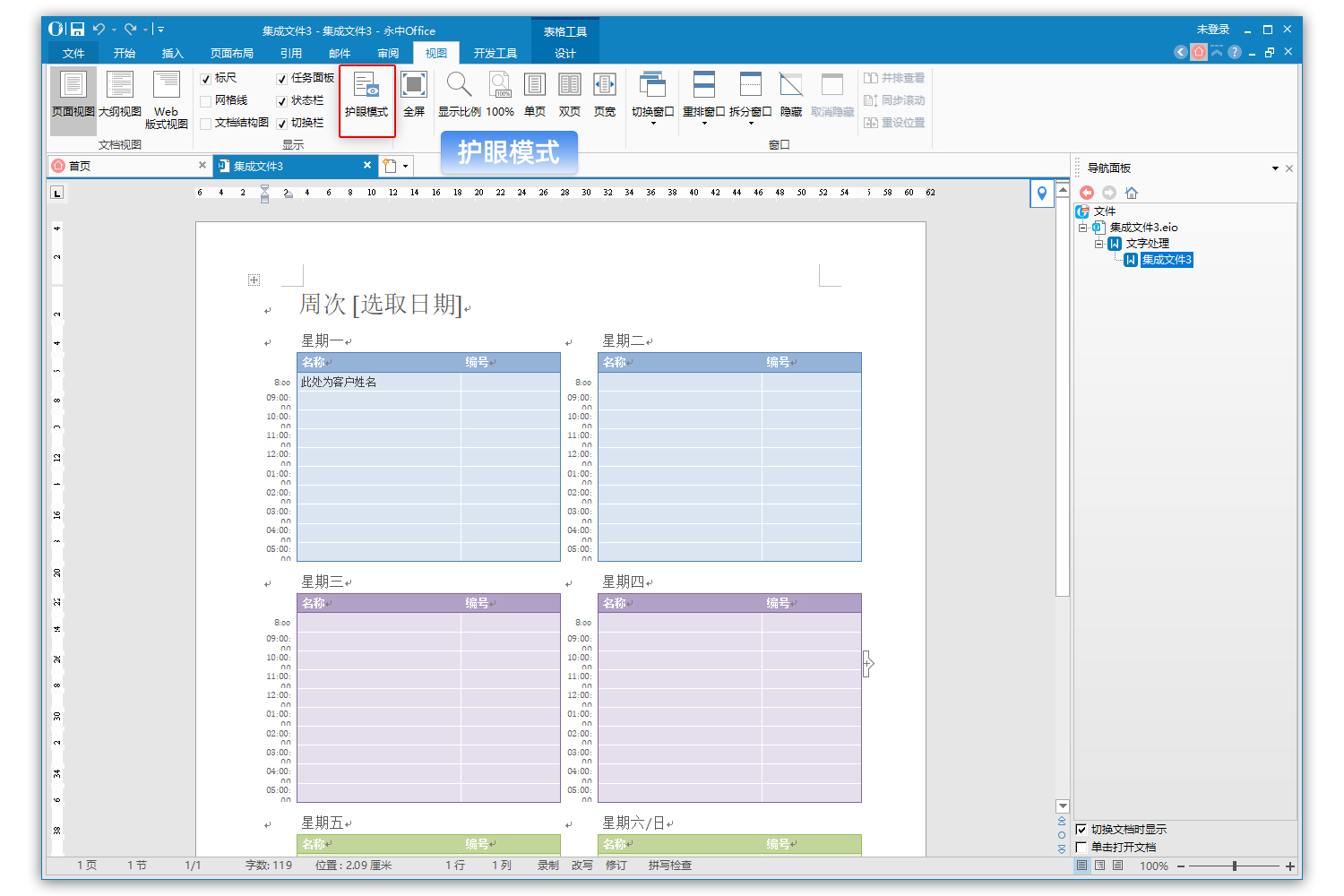Switch to the 首页 document tab
Screen dimensions: 1344x896
pyautogui.click(x=81, y=165)
